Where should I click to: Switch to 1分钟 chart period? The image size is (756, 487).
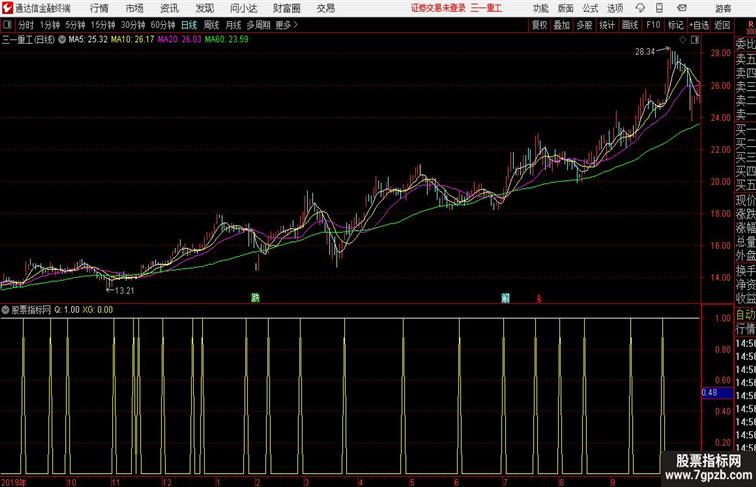pyautogui.click(x=50, y=25)
